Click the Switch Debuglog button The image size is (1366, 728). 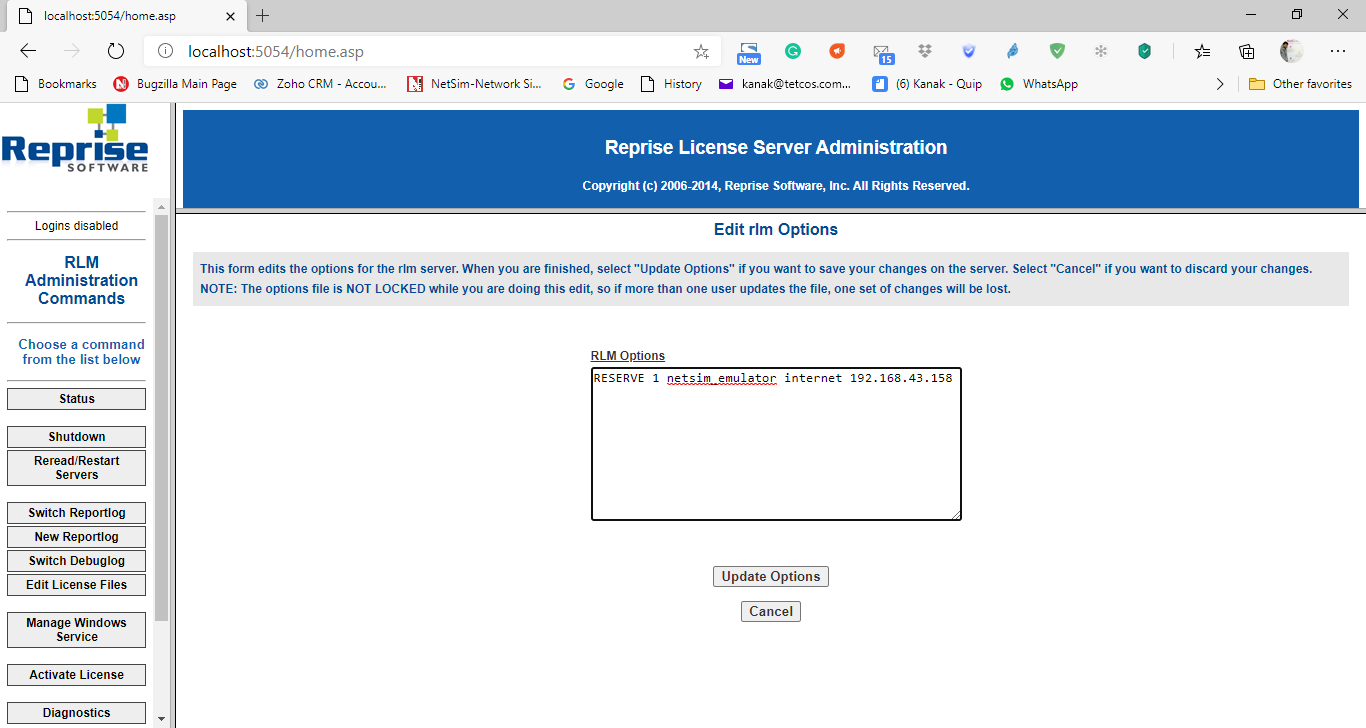(x=76, y=561)
